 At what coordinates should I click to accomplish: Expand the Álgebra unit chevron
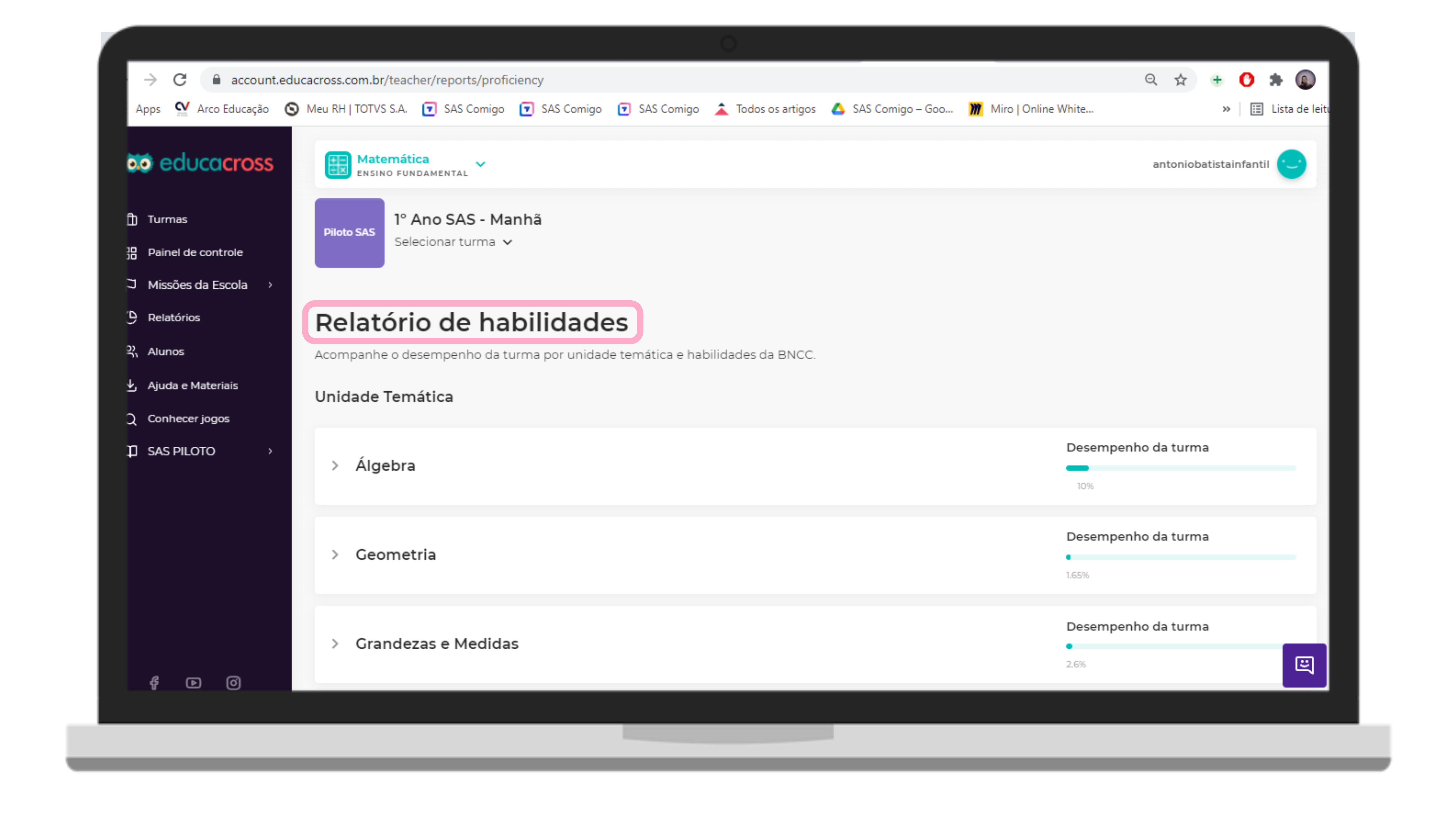[335, 466]
